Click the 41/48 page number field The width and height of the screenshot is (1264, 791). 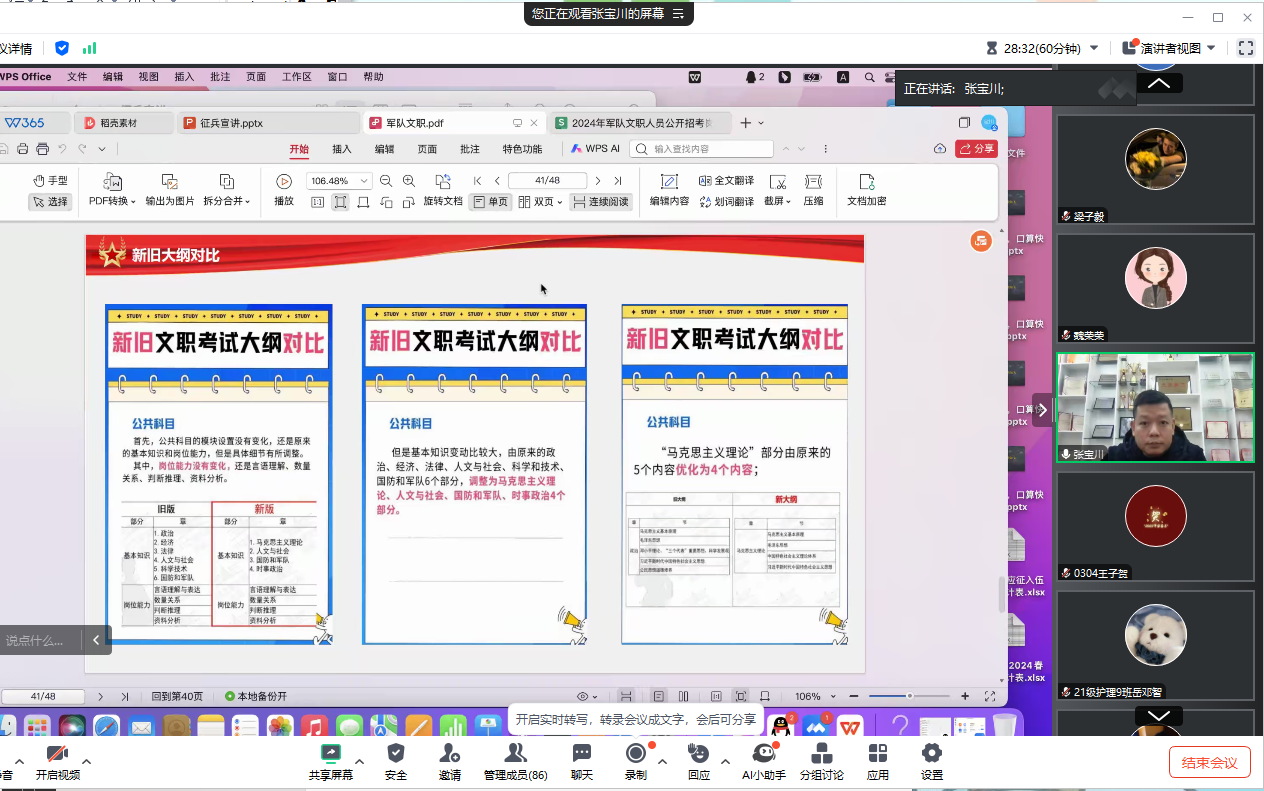(x=547, y=181)
